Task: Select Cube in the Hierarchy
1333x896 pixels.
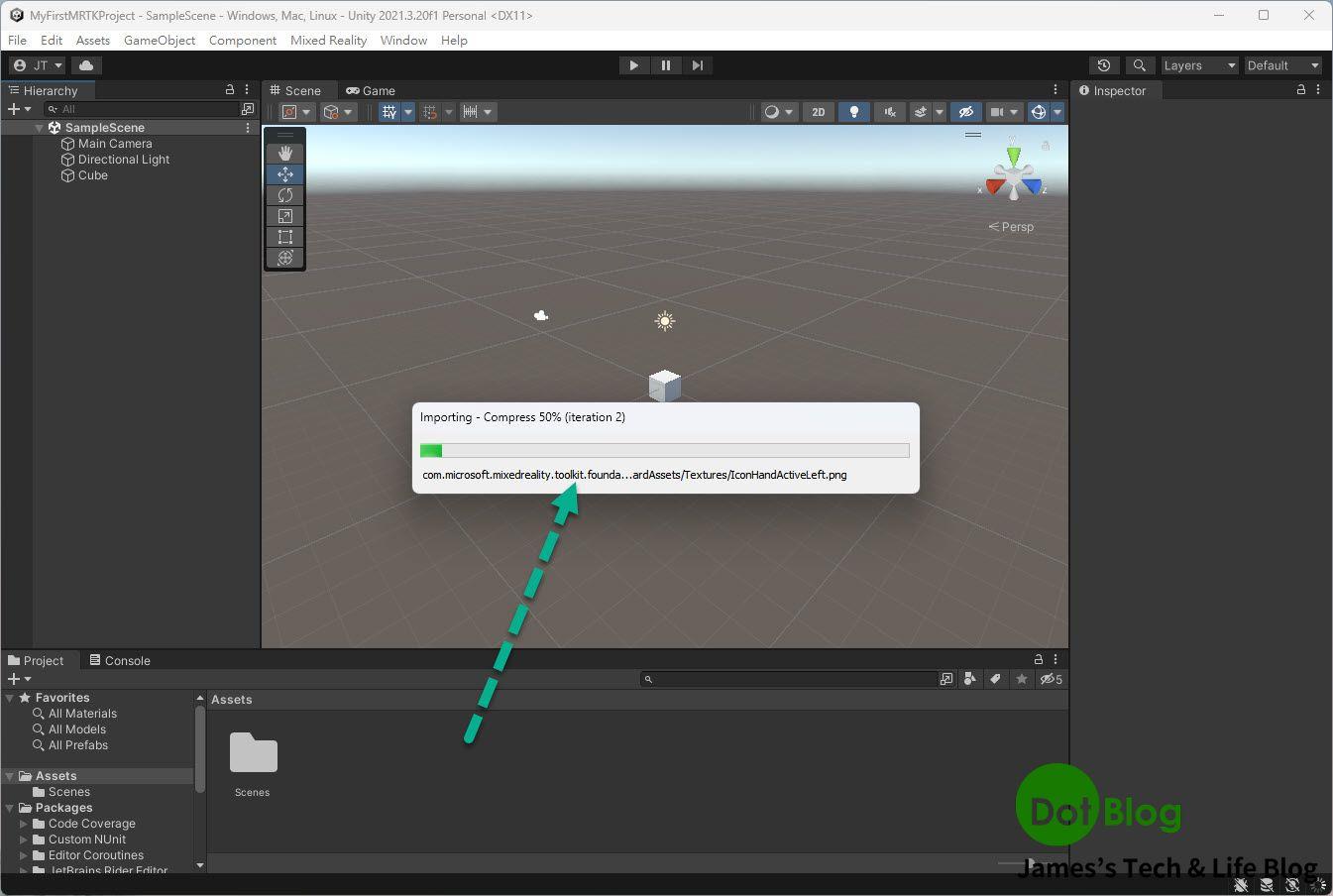Action: (93, 175)
